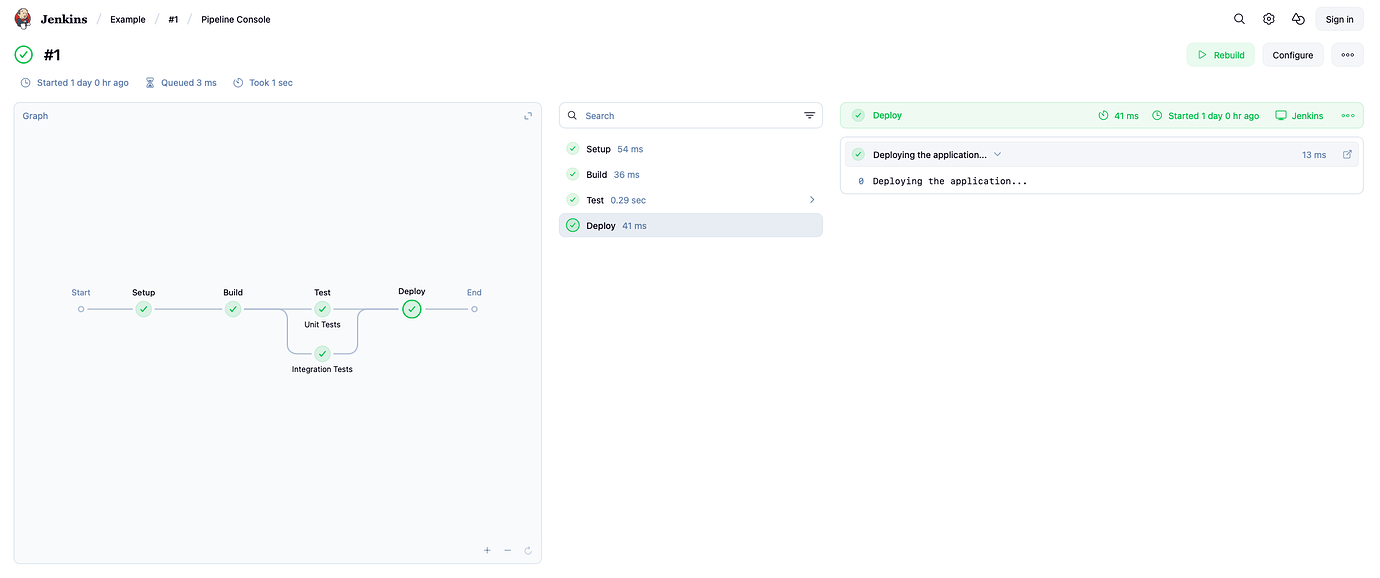Image resolution: width=1380 pixels, height=578 pixels.
Task: Open the Example breadcrumb in the top bar
Action: click(x=127, y=19)
